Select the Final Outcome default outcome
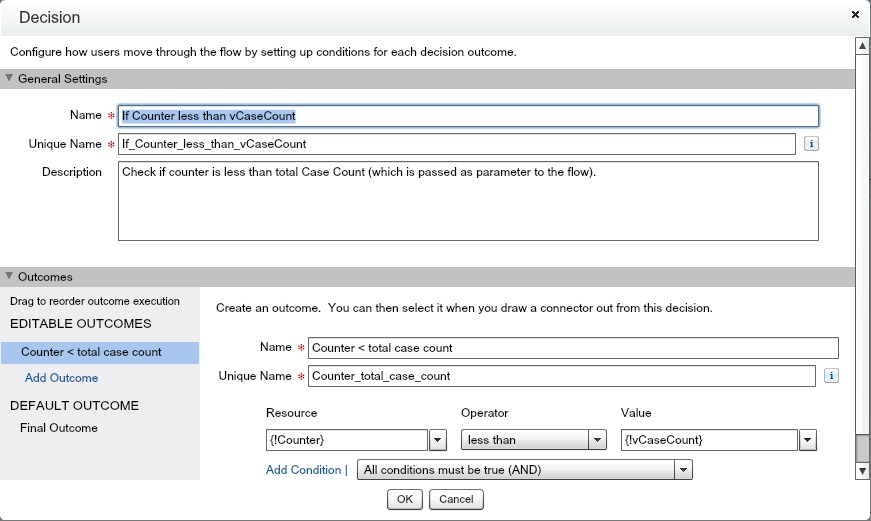871x521 pixels. pyautogui.click(x=59, y=428)
